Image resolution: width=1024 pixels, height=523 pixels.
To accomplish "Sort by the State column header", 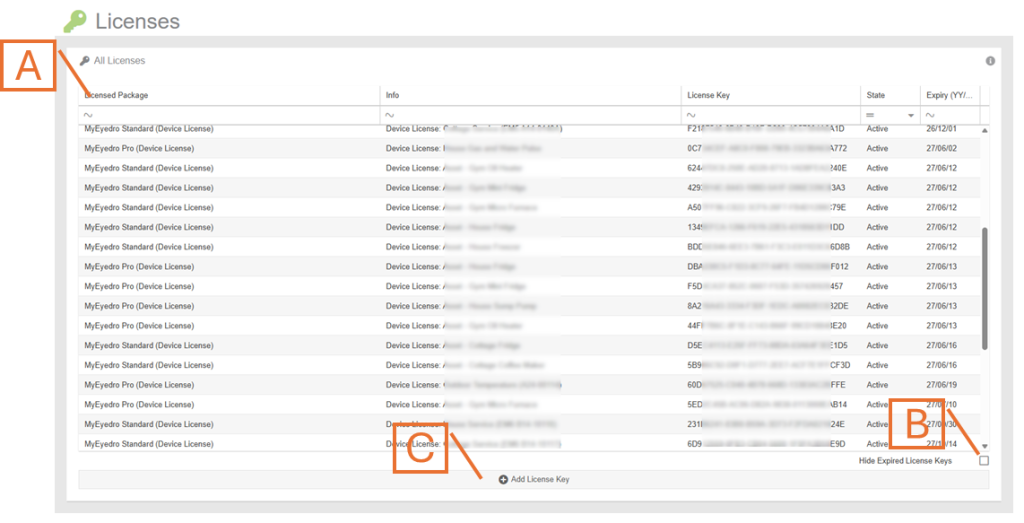I will point(890,95).
